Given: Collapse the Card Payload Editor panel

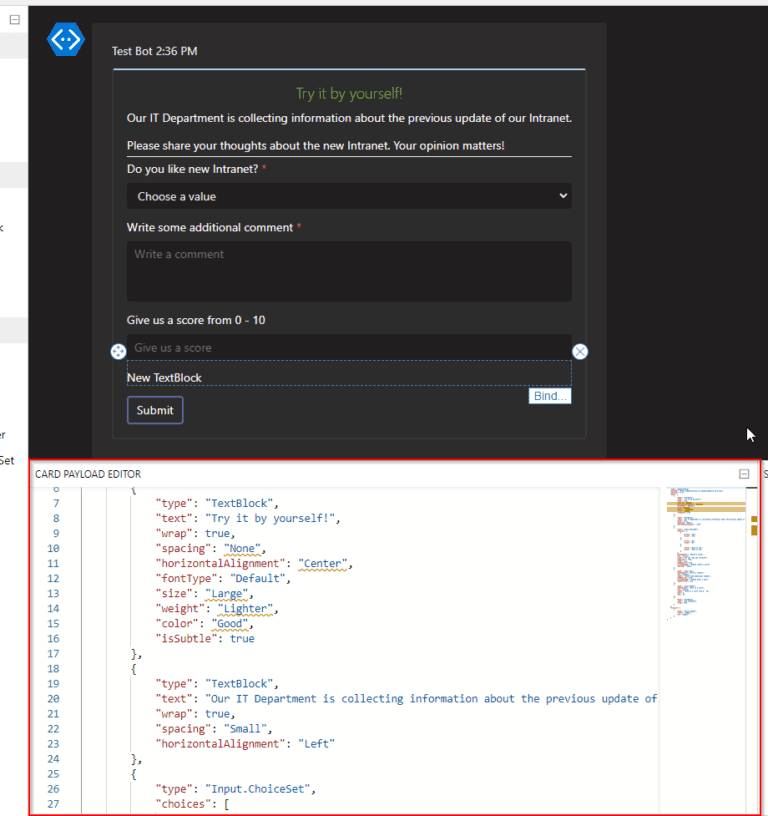Looking at the screenshot, I should [x=743, y=474].
